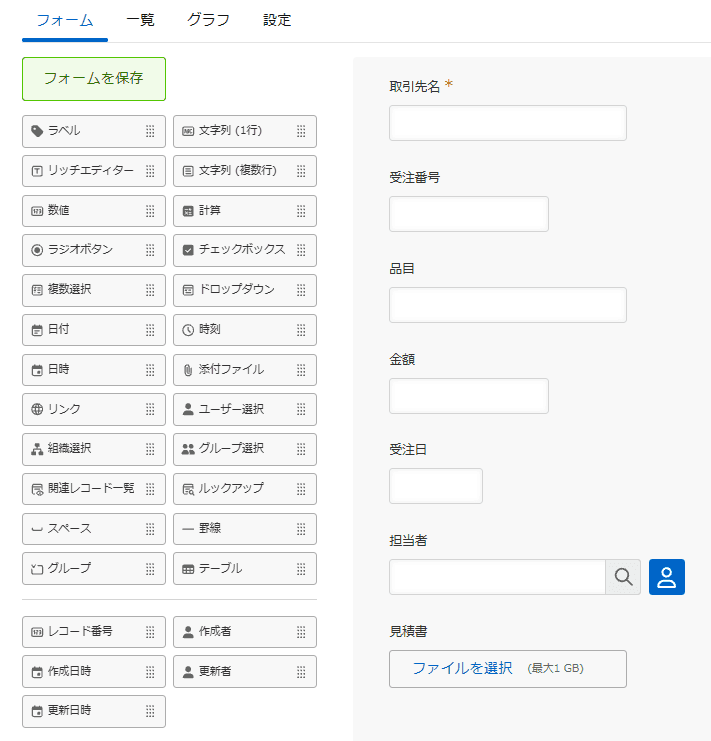Click the 取引先名 input field
The height and width of the screenshot is (741, 711).
pos(508,123)
